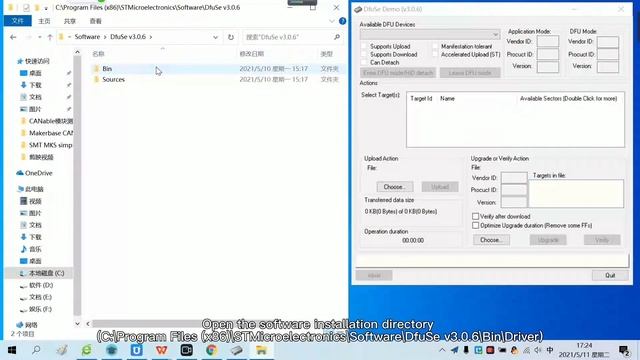The image size is (640, 360).
Task: Expand the Explorer address bar history dropdown
Action: [x=215, y=37]
